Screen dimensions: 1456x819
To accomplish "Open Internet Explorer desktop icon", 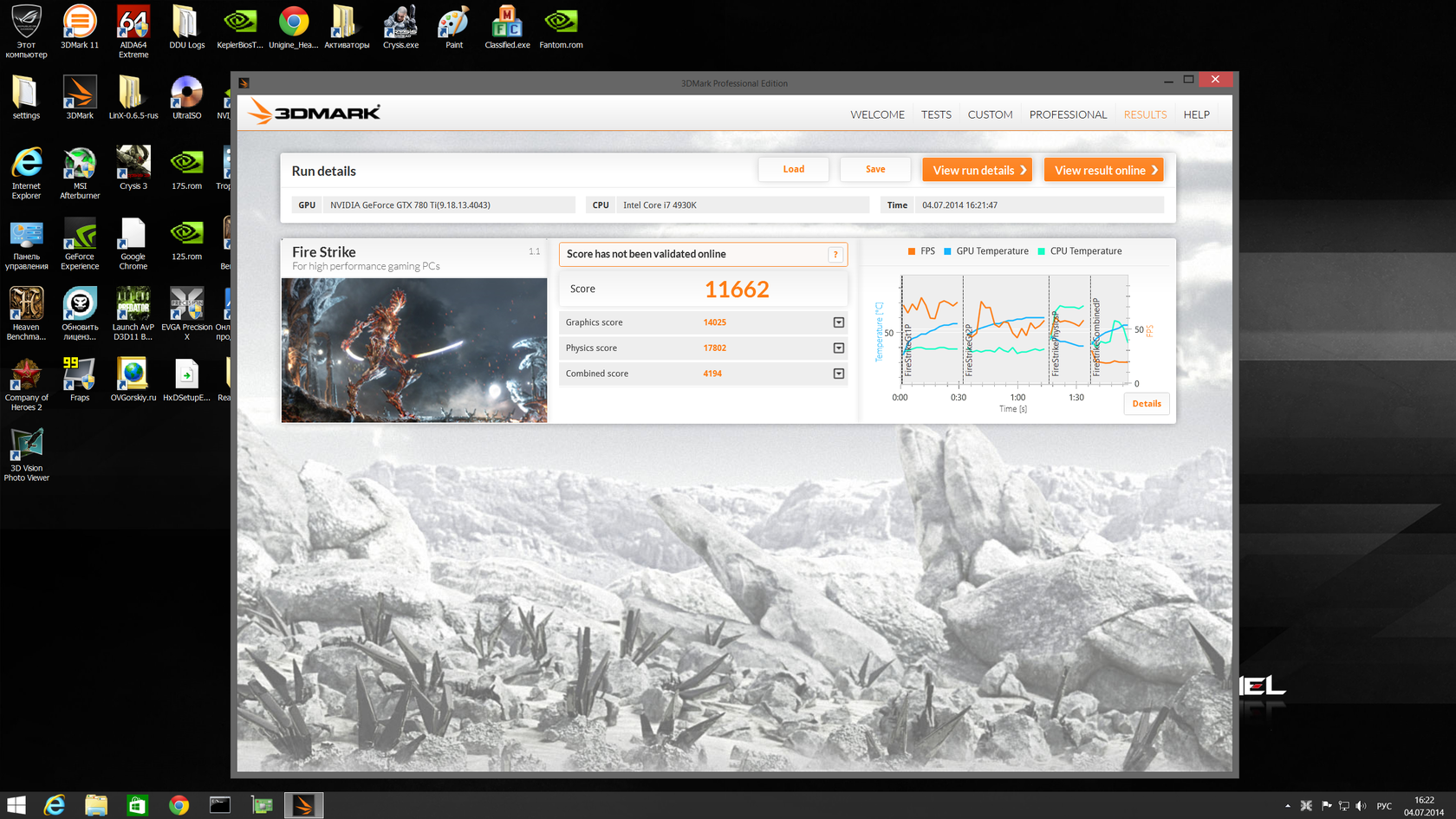I will coord(26,172).
